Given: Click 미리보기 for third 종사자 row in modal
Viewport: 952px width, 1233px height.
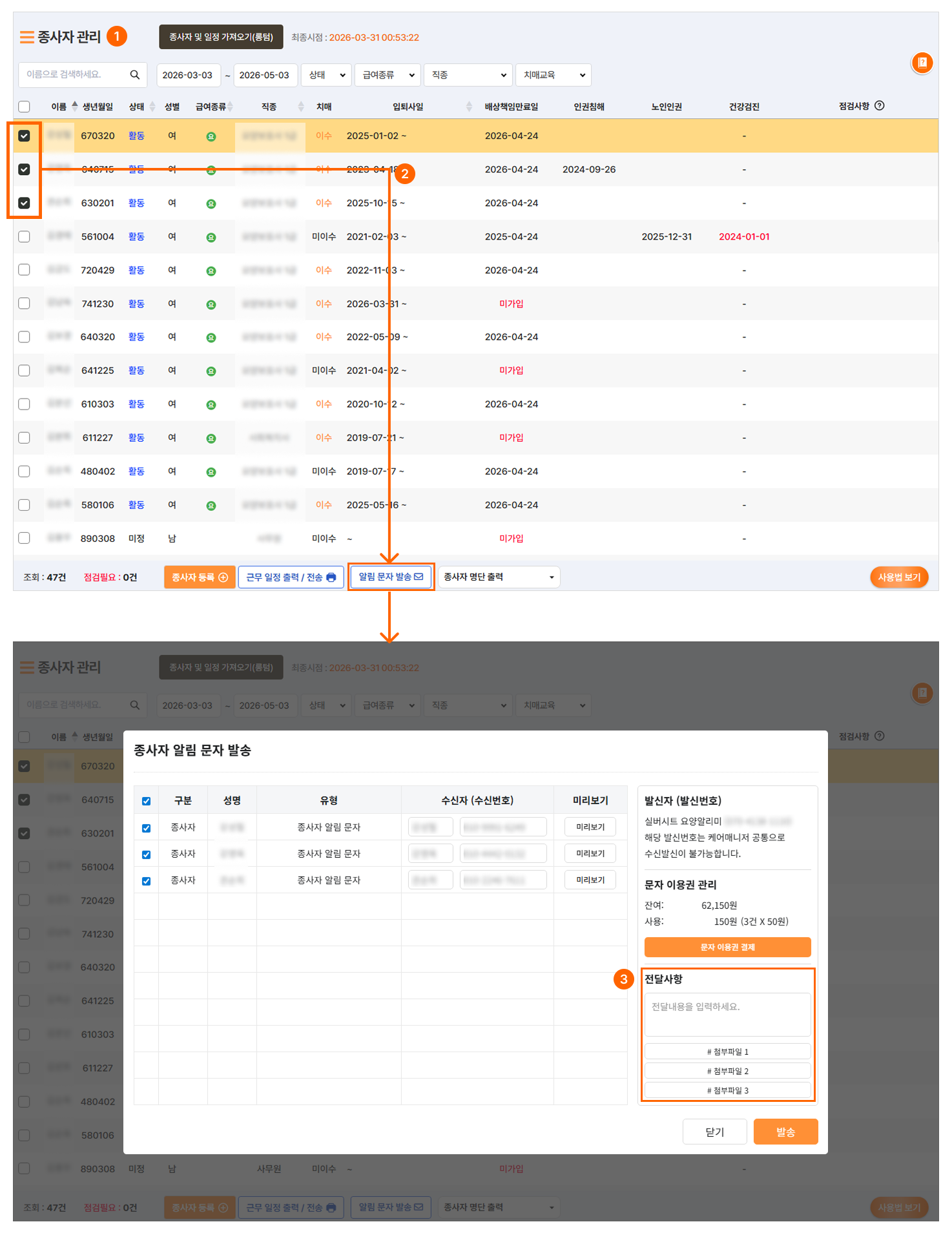Looking at the screenshot, I should pyautogui.click(x=590, y=880).
